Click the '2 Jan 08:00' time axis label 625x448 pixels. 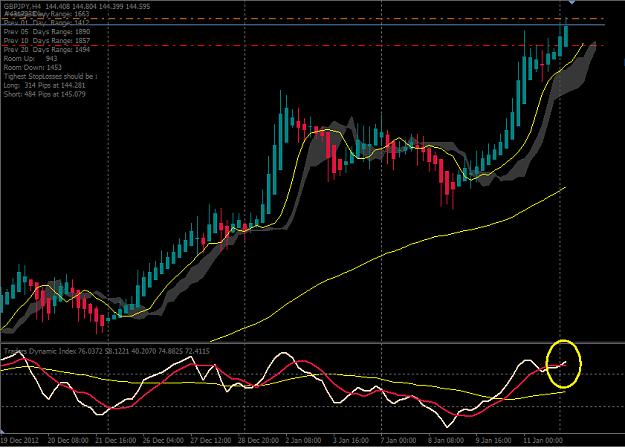[x=303, y=440]
